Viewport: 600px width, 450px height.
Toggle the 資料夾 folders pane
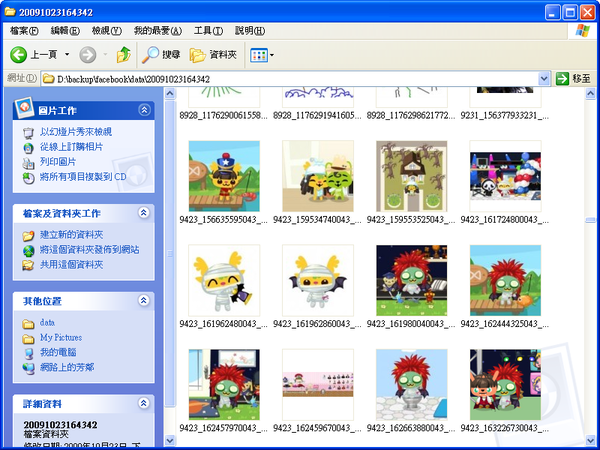click(x=213, y=55)
